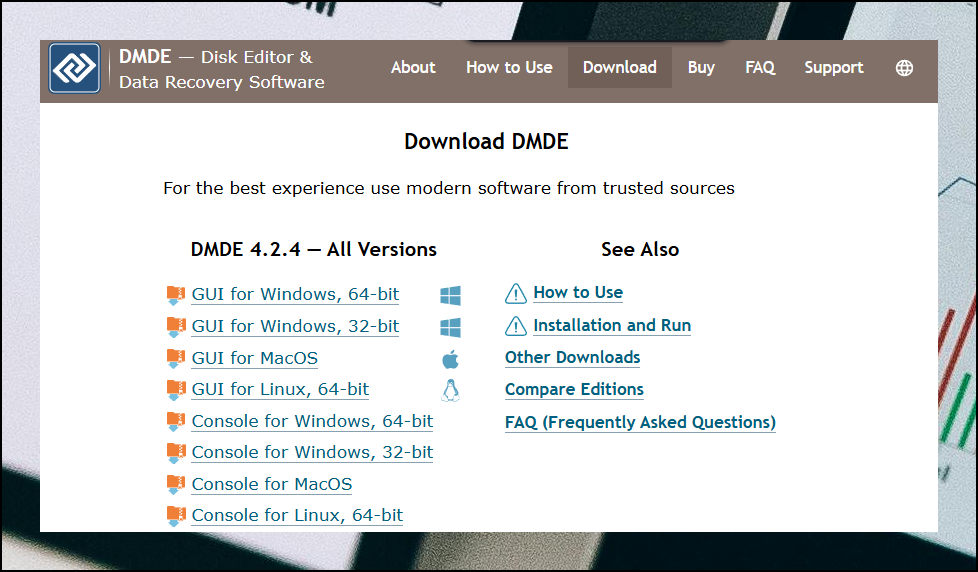Click the DMDE site title text

click(221, 69)
